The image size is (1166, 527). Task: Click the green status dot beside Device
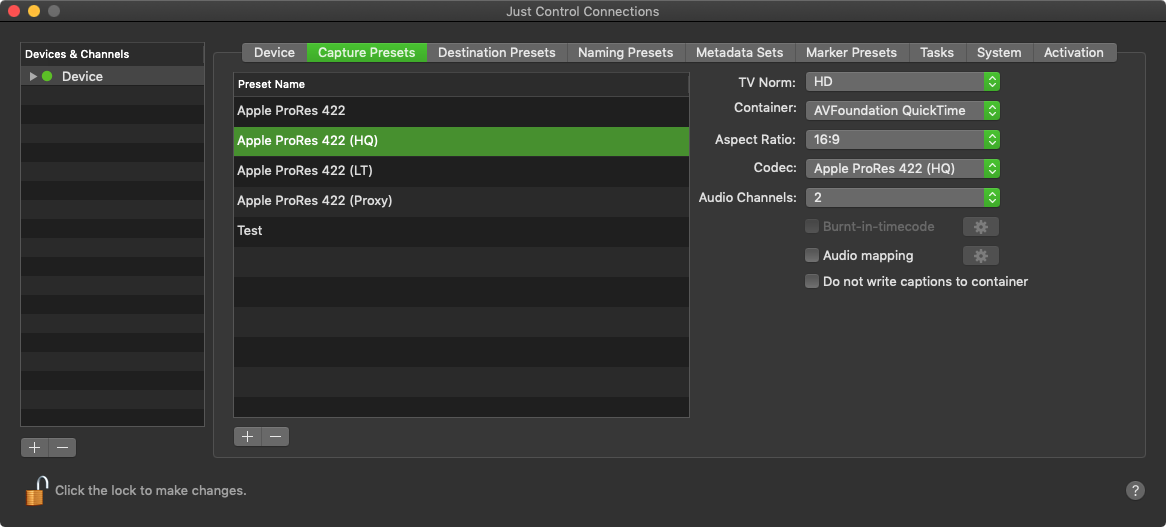48,77
